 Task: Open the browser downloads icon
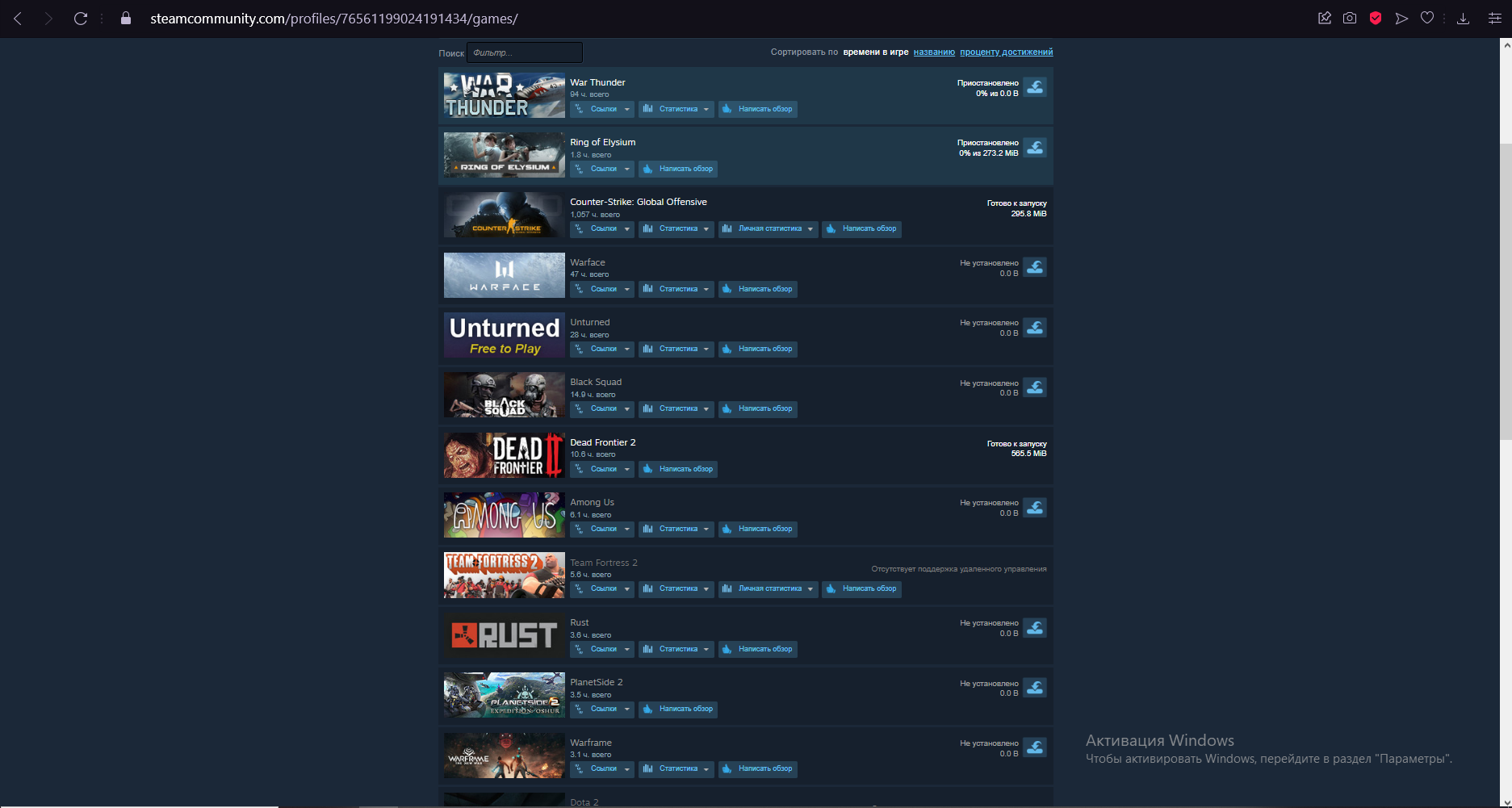(1463, 18)
